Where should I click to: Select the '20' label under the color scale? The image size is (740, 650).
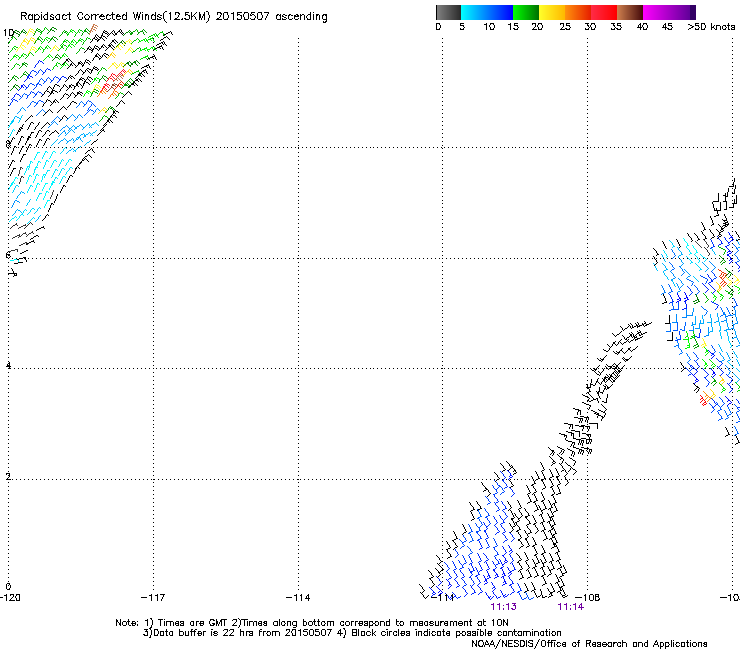(x=537, y=27)
